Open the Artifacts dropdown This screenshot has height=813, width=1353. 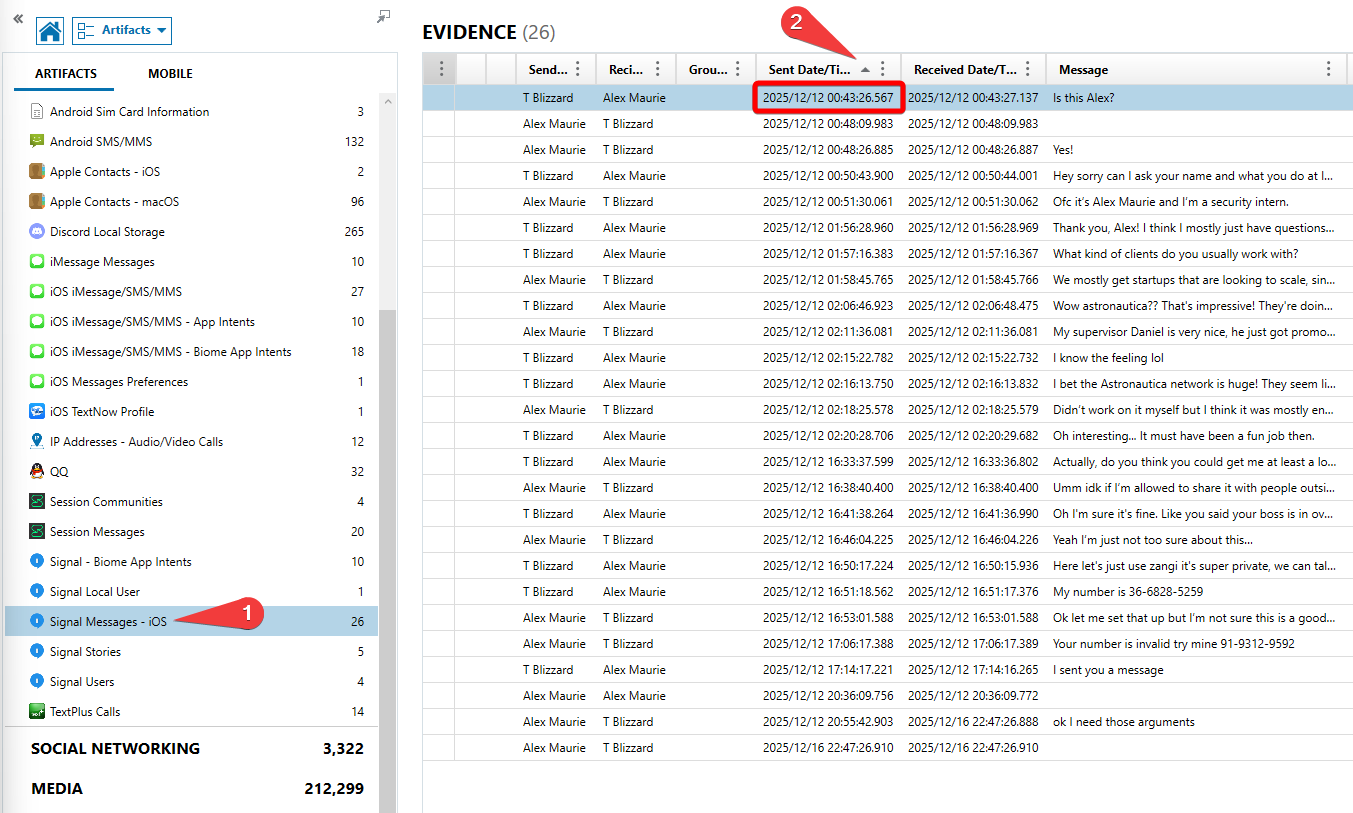coord(122,31)
